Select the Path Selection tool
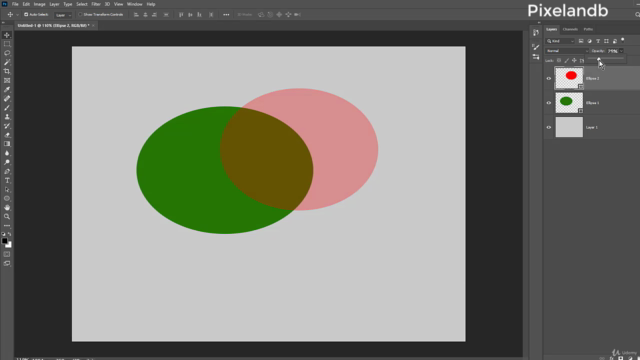Screen dimensions: 640x360 7,189
